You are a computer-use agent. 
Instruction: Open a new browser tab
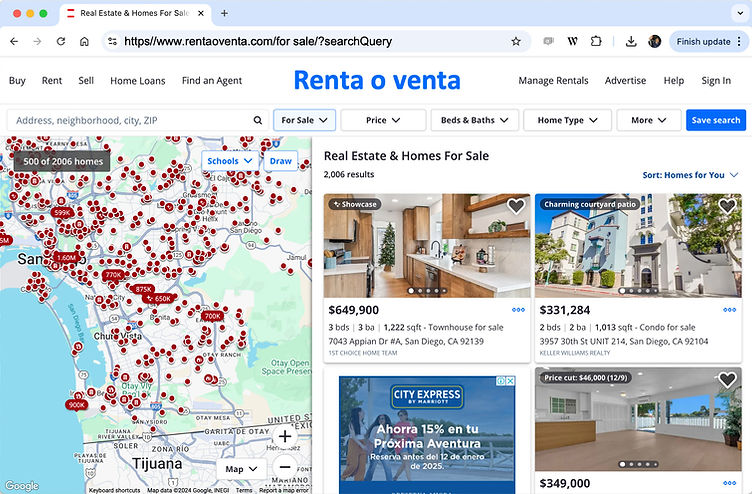(224, 13)
